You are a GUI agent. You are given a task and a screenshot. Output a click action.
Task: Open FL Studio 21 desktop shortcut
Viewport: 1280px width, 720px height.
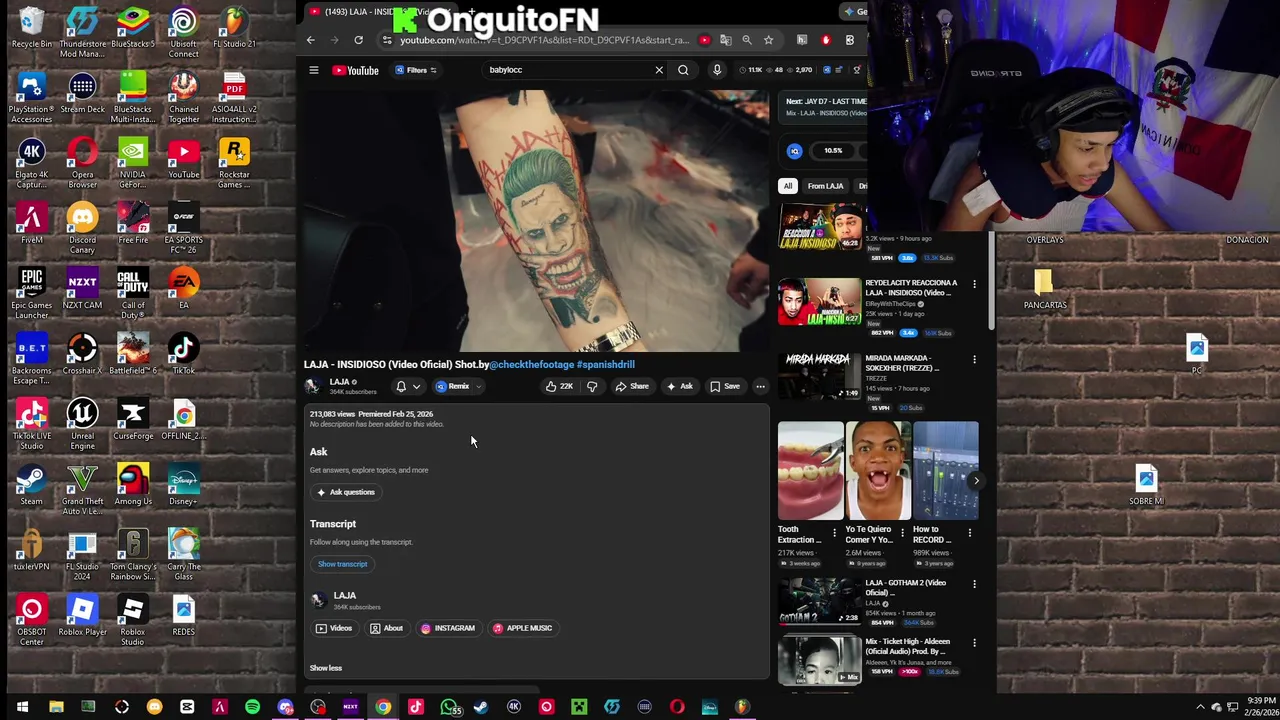(234, 29)
